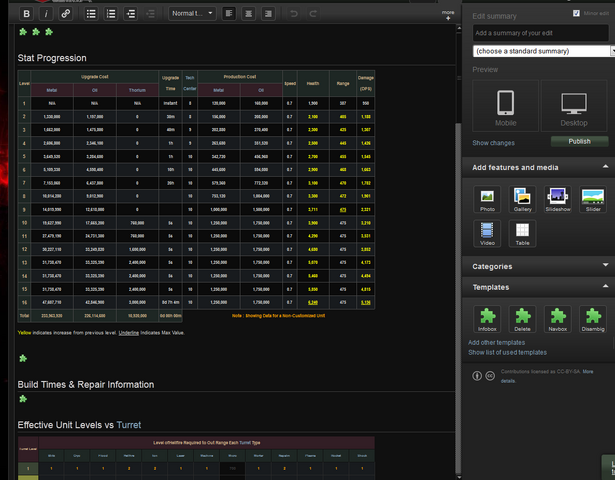Screen dimensions: 615x480
Task: Click the Upgrade Cost table header
Action: tap(95, 77)
